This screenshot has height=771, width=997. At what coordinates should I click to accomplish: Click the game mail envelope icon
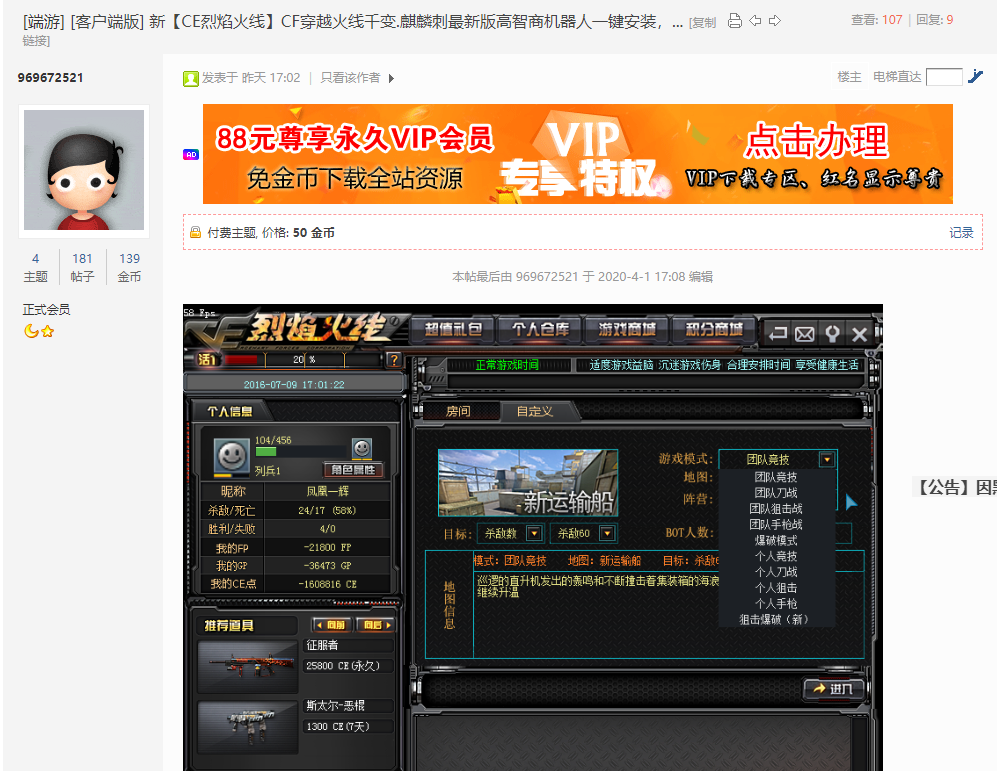tap(804, 334)
